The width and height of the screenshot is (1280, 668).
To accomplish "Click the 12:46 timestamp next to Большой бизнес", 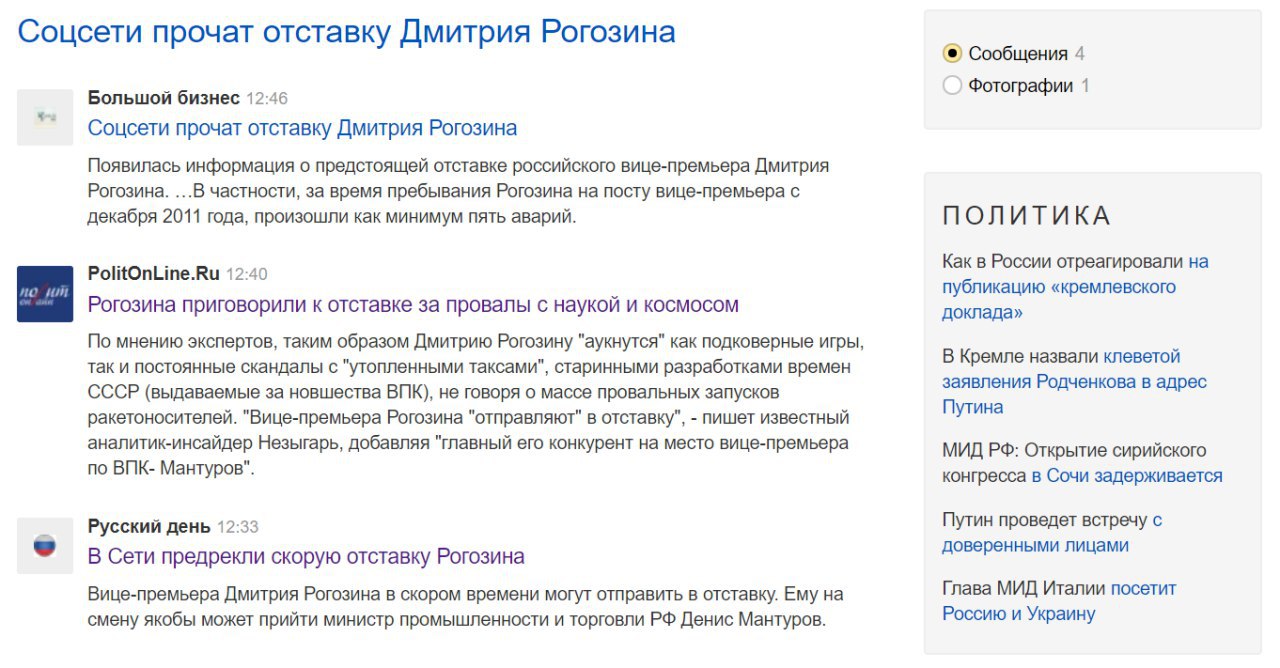I will pyautogui.click(x=267, y=98).
